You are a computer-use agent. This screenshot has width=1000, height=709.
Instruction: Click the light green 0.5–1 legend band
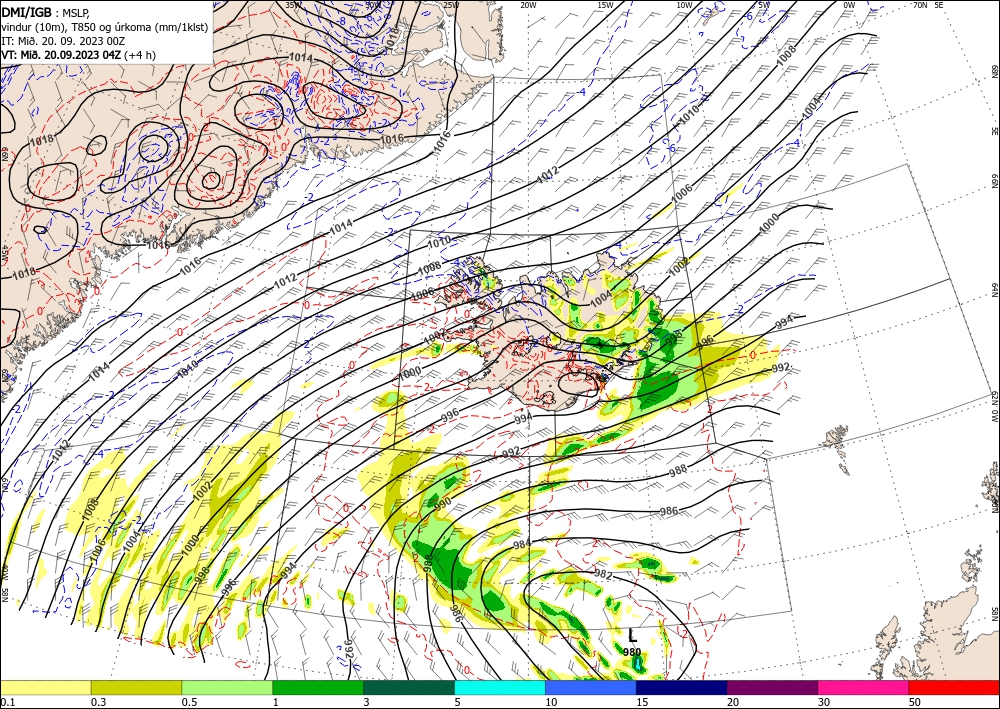227,687
